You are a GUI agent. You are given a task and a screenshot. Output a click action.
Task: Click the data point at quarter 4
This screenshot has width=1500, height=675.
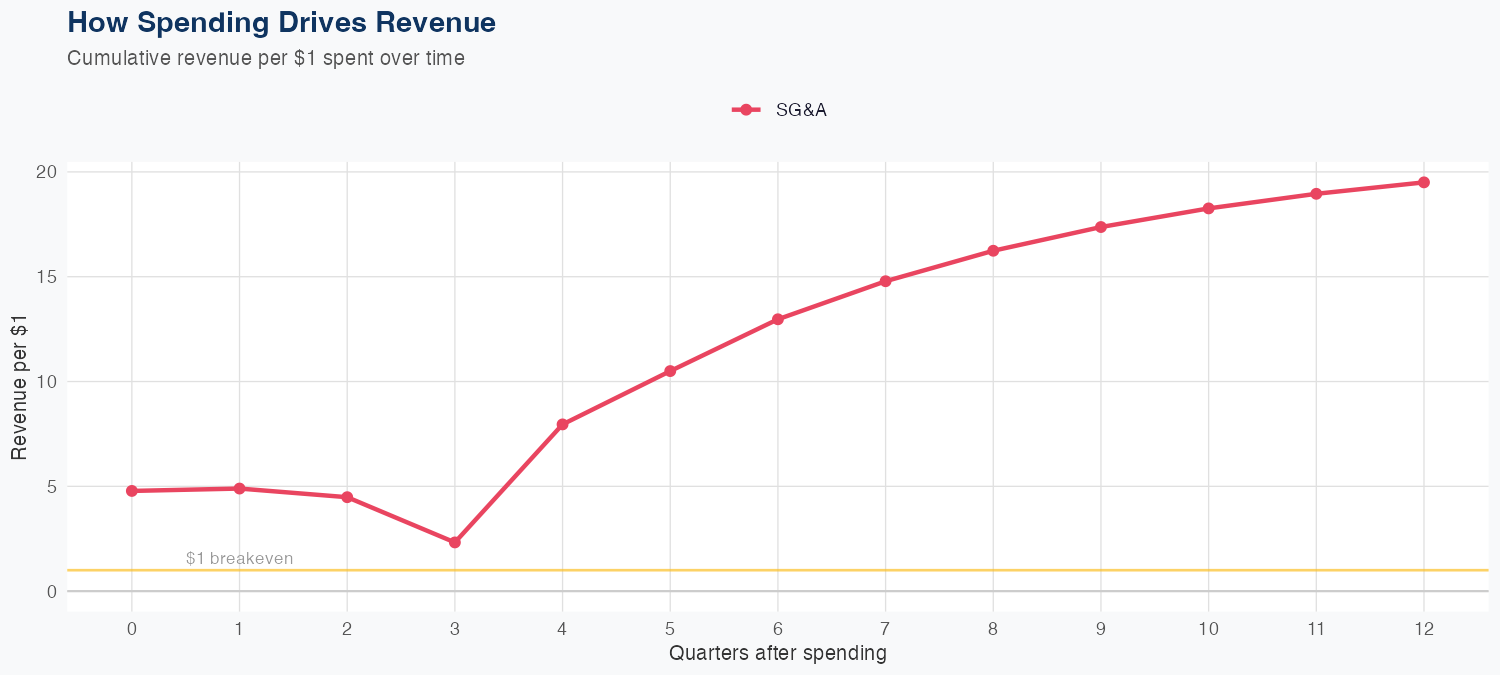tap(562, 425)
